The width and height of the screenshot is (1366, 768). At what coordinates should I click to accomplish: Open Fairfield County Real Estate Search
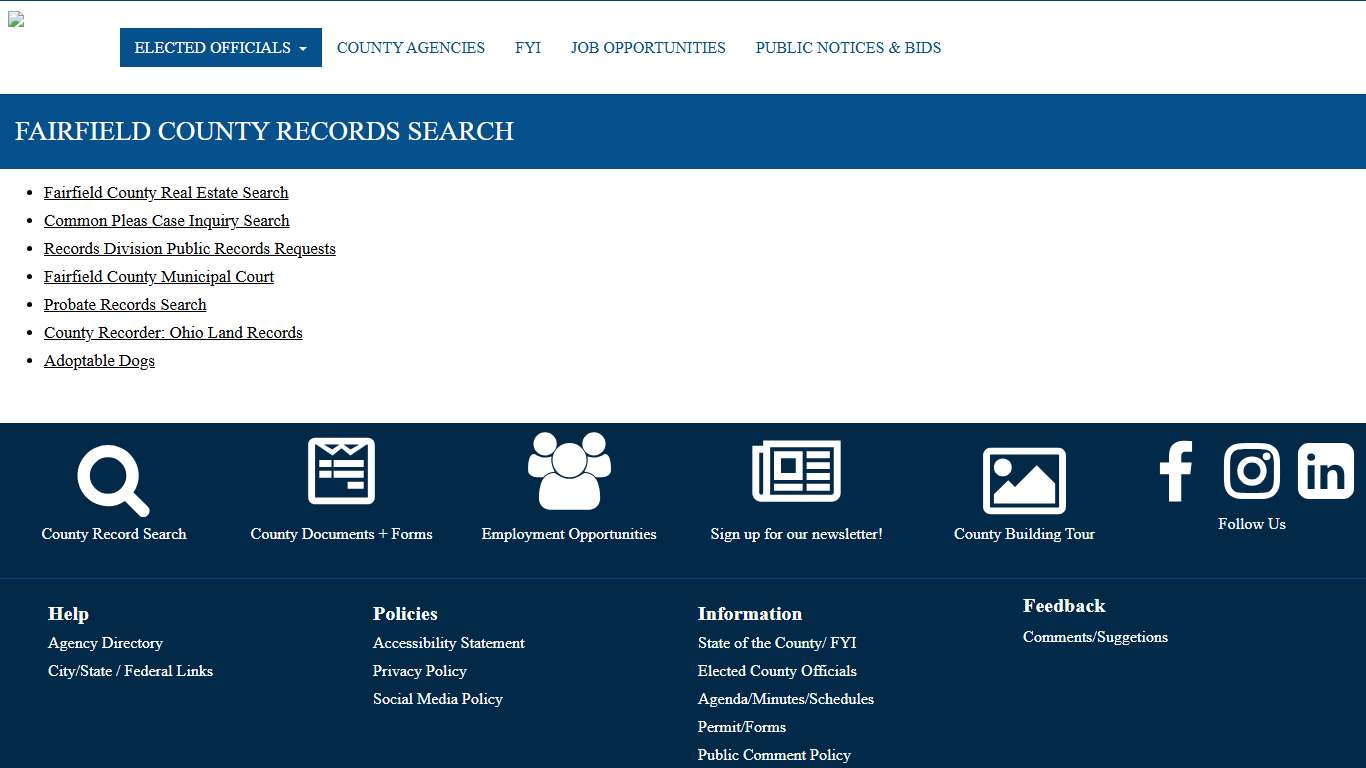(166, 192)
